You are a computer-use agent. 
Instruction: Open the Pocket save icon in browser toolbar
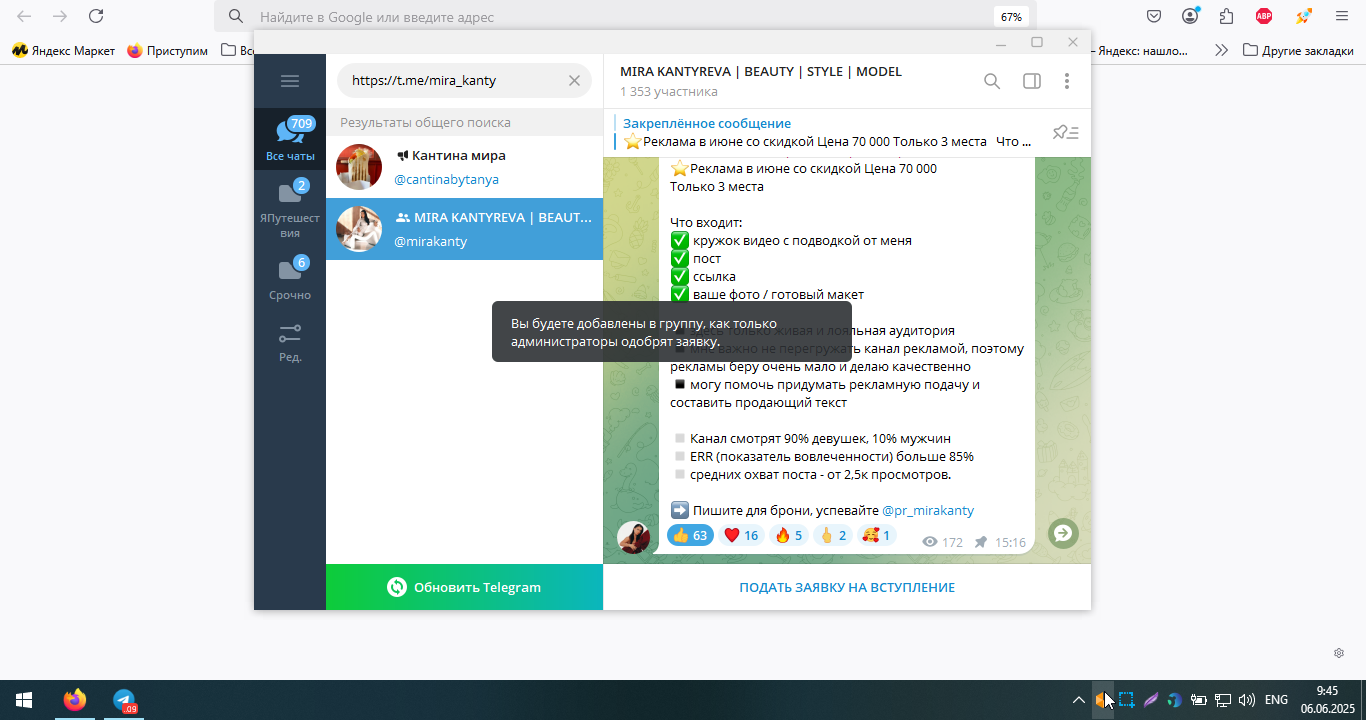click(x=1154, y=16)
